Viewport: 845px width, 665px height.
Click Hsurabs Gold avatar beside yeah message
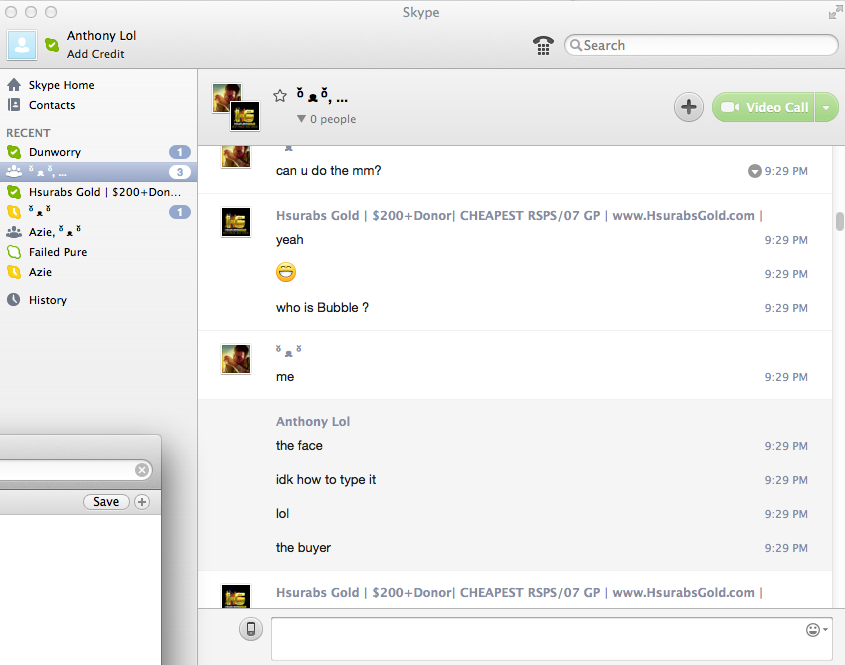(x=236, y=222)
